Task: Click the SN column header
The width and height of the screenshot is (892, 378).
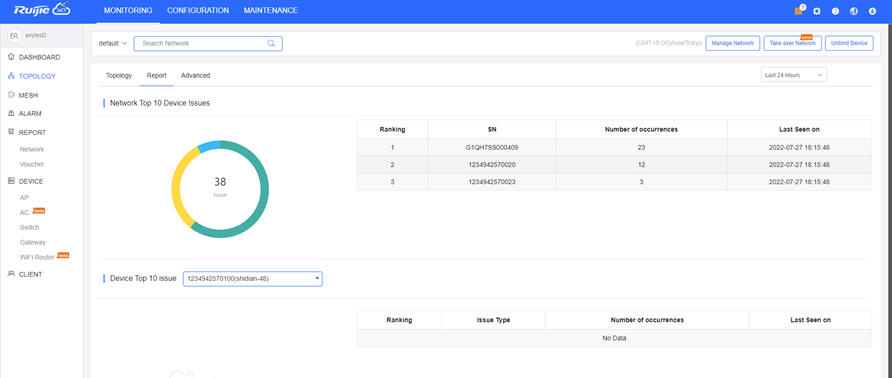Action: 492,129
